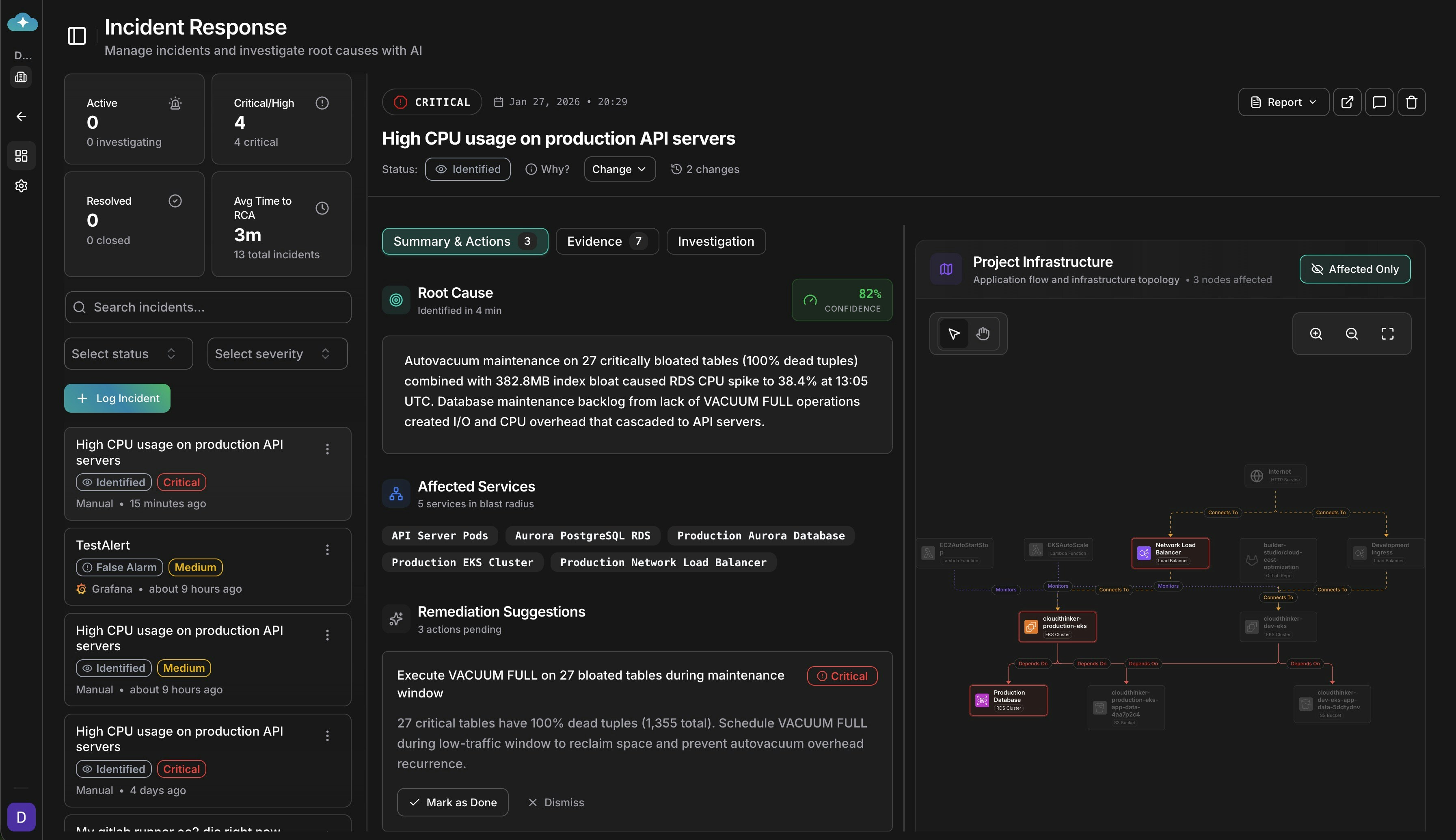Open incident in new window
This screenshot has height=840, width=1456.
click(1348, 102)
